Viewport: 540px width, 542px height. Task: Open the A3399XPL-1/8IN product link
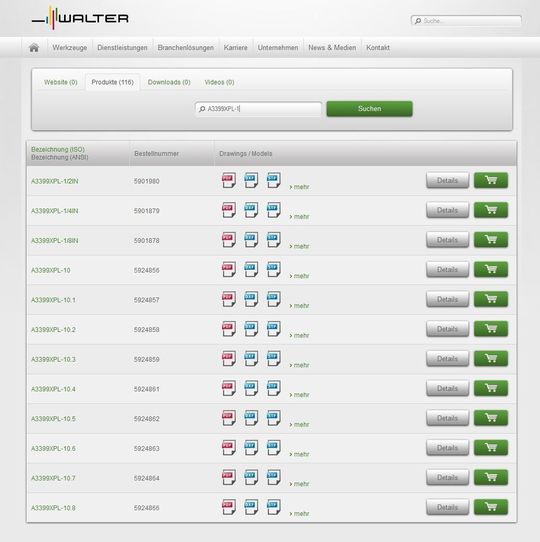tap(55, 241)
